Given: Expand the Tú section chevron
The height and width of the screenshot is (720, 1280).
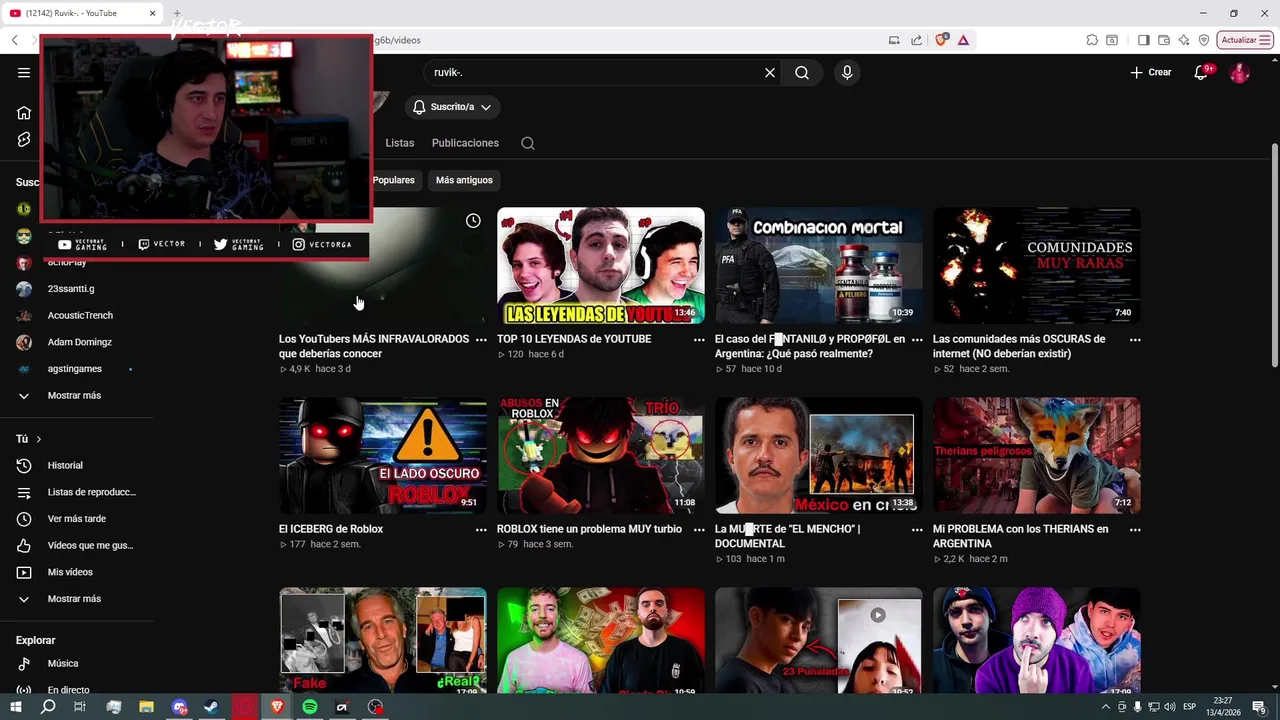Looking at the screenshot, I should pos(39,439).
